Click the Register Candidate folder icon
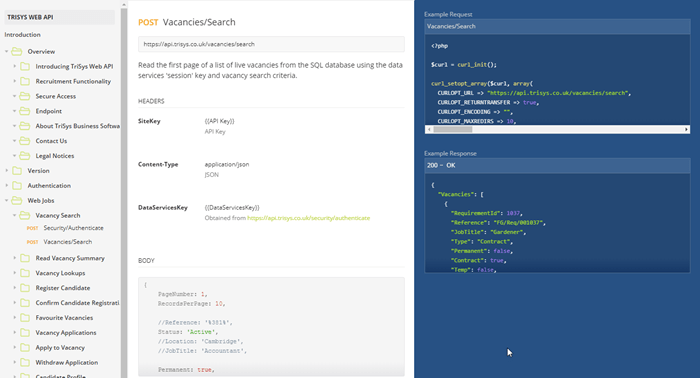This screenshot has height=378, width=700. click(25, 288)
